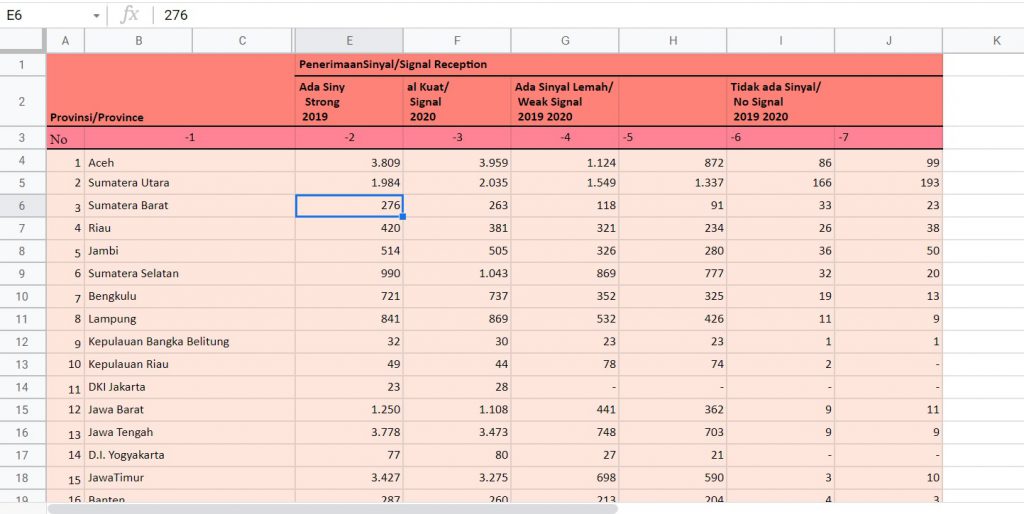Click the Jambi cell
Image resolution: width=1024 pixels, height=514 pixels.
pos(189,251)
